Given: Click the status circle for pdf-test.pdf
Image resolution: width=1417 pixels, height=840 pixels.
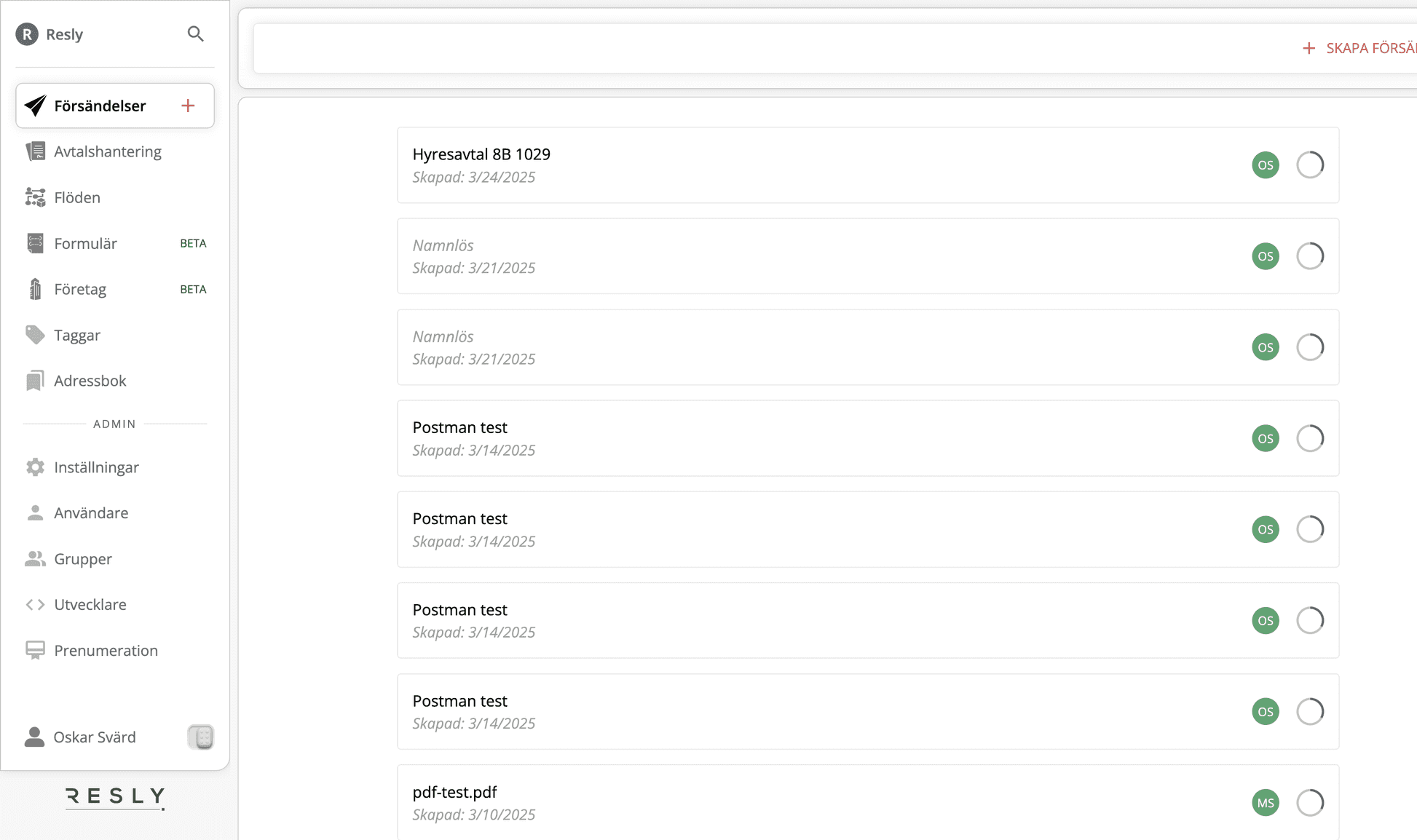Looking at the screenshot, I should [x=1310, y=803].
